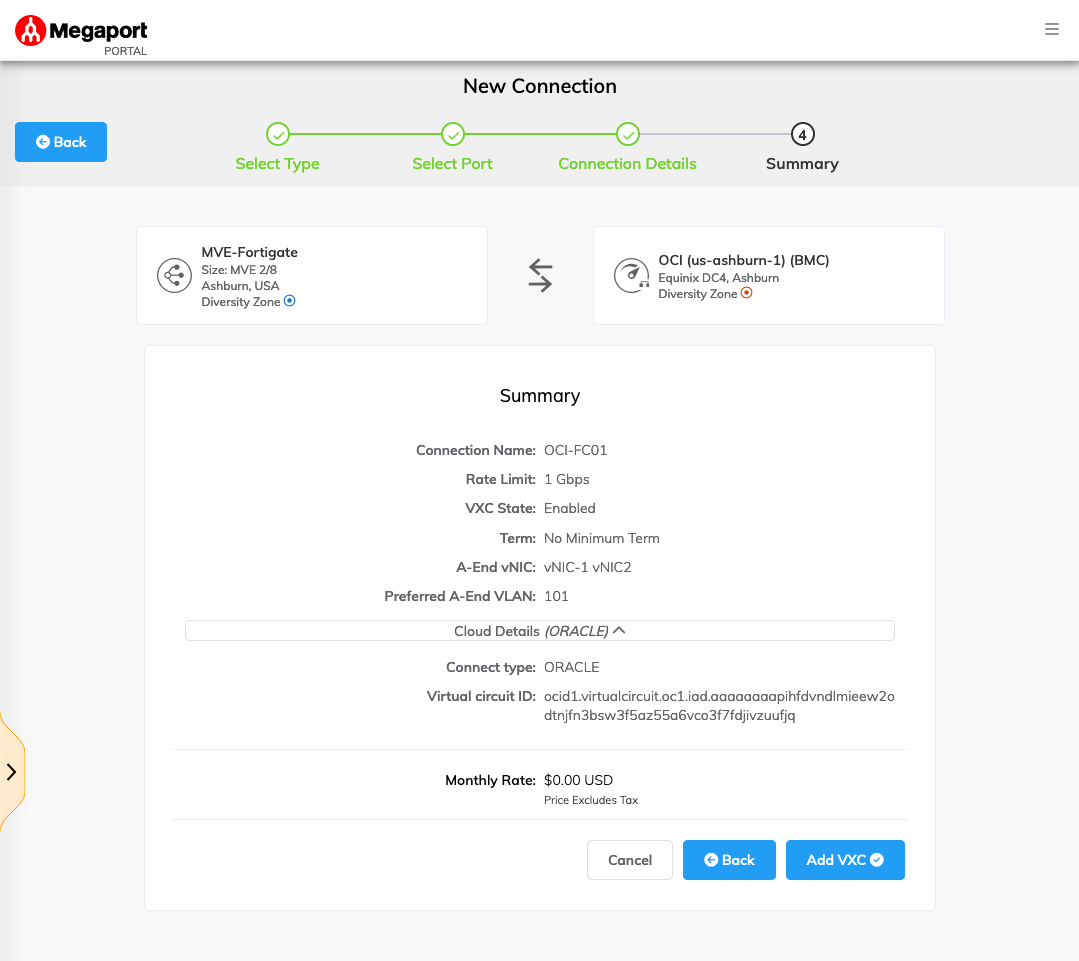Click the Megaport Portal logo

[x=81, y=35]
